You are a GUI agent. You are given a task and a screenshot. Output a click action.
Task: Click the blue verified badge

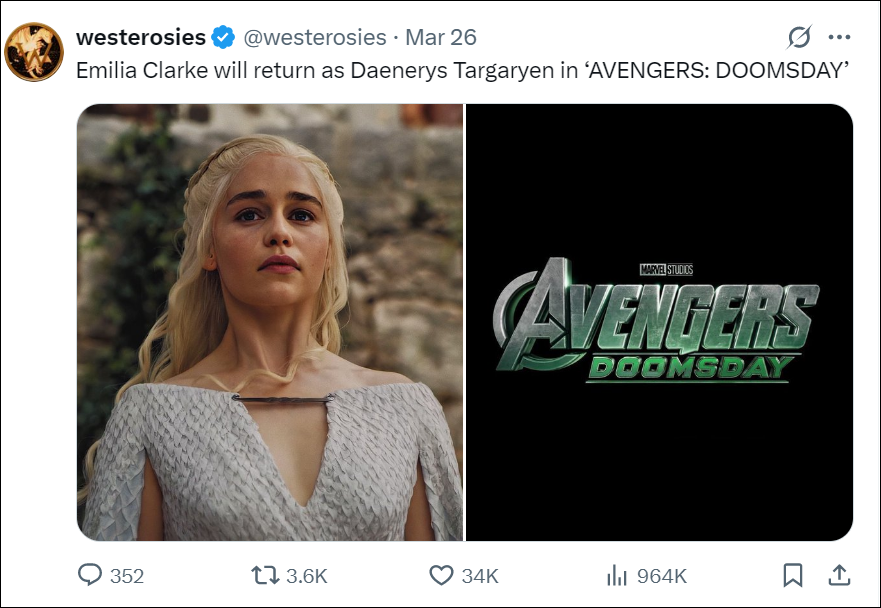coord(223,38)
